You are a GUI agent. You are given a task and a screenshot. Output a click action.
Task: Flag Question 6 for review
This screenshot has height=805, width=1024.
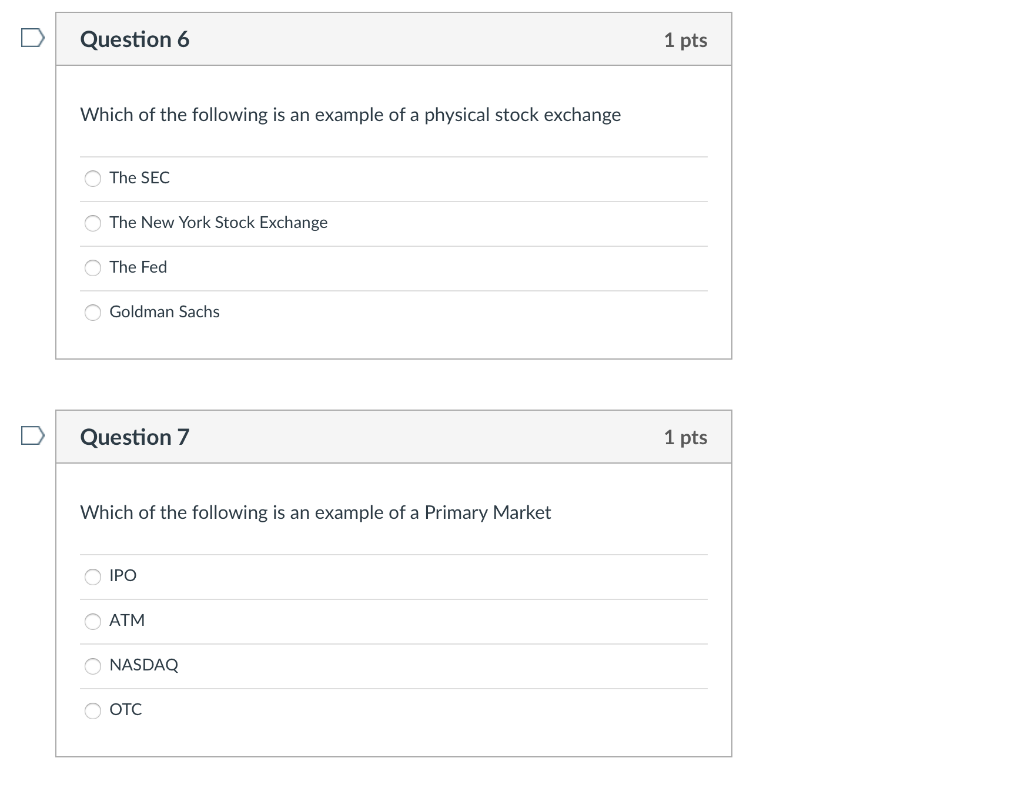[32, 38]
